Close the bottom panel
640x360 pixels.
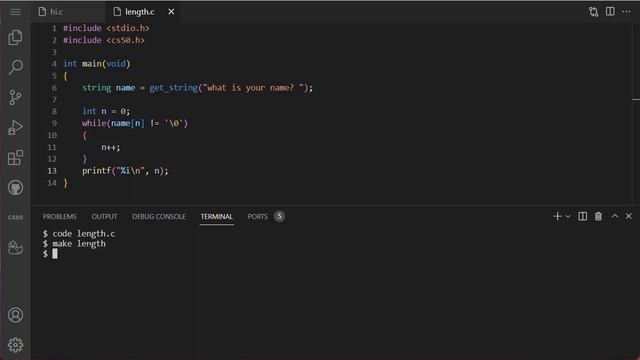tap(629, 216)
